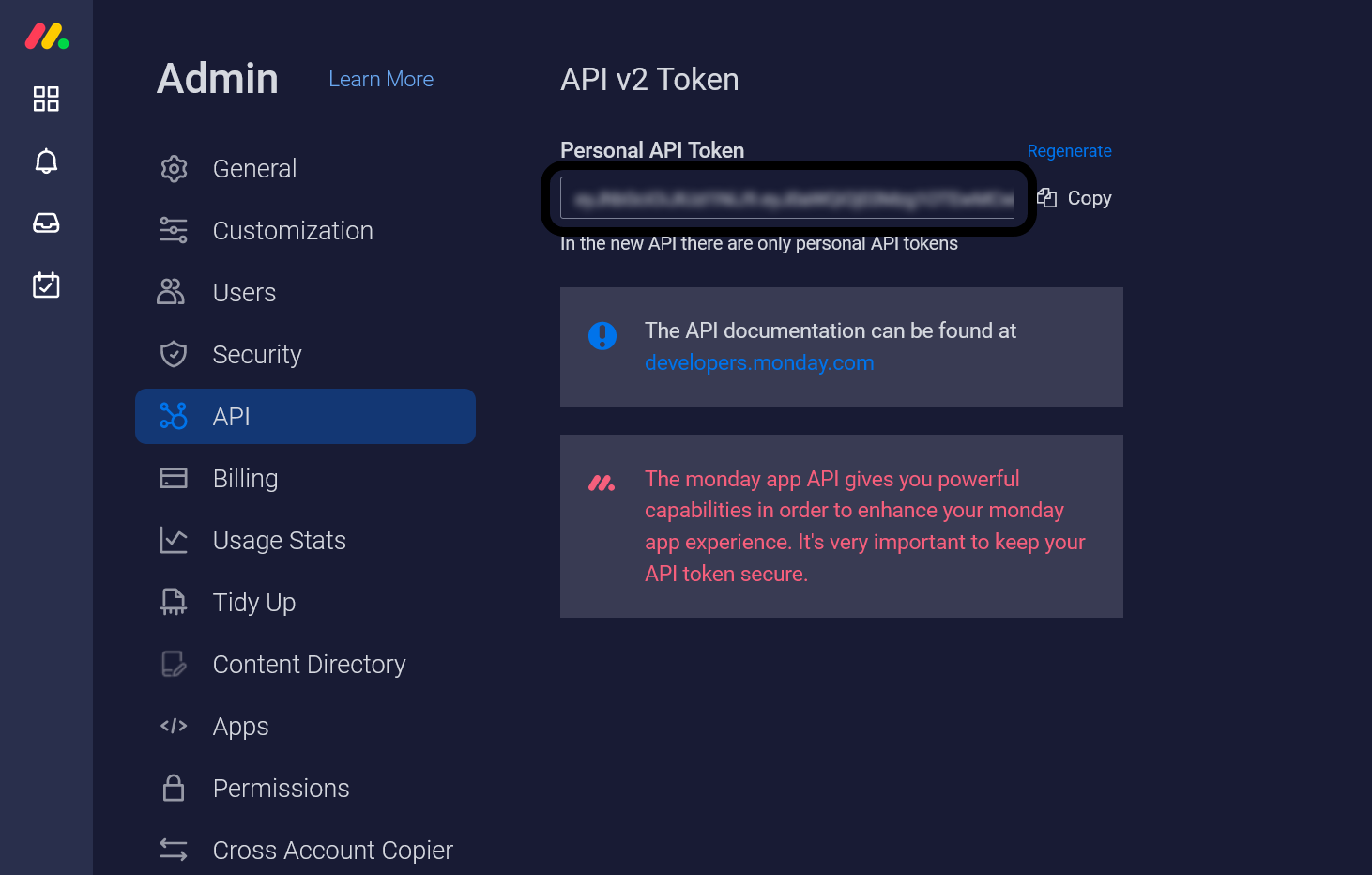Click the Permissions lock icon
Image resolution: width=1372 pixels, height=875 pixels.
(174, 788)
